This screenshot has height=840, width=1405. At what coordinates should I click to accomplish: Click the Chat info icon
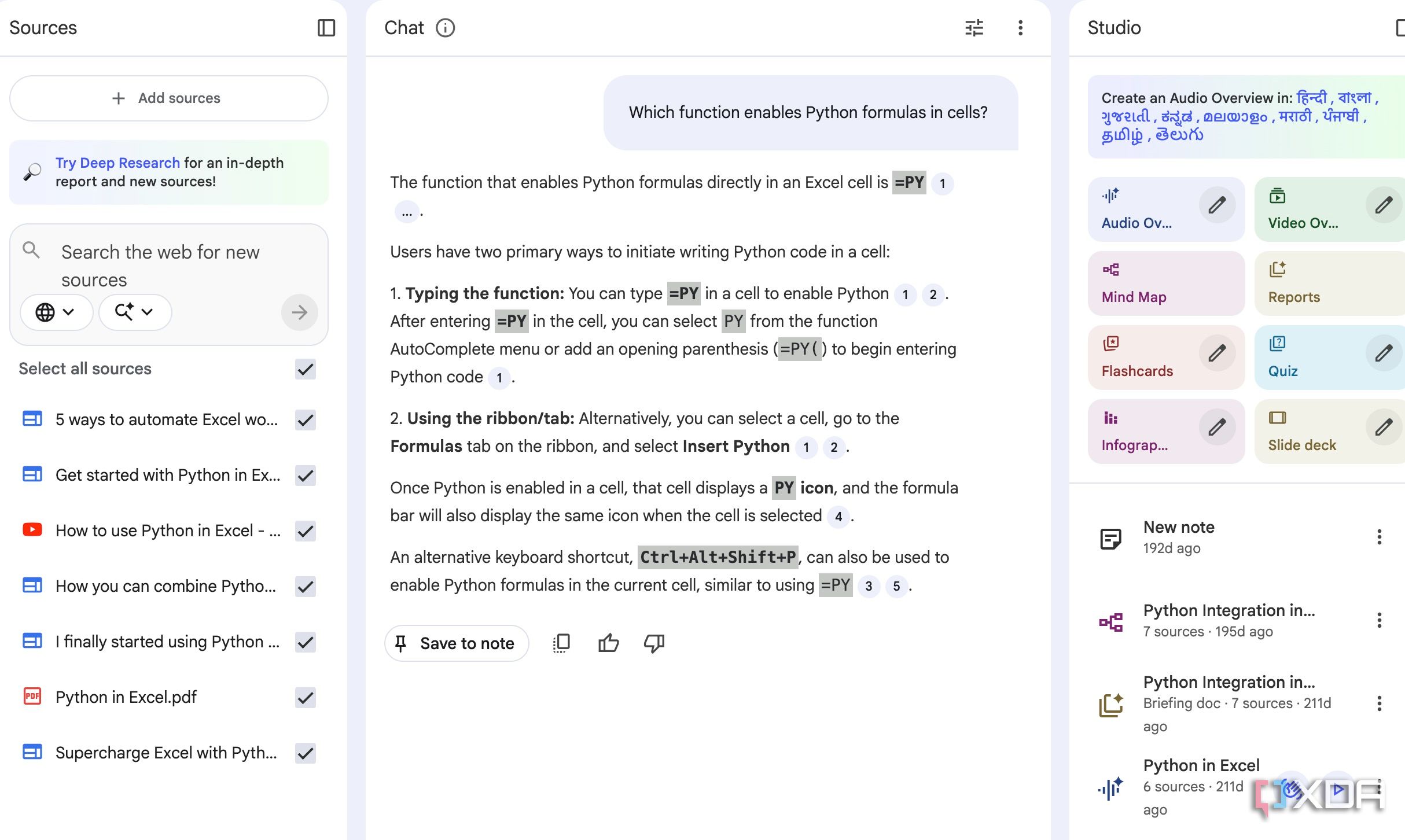445,28
